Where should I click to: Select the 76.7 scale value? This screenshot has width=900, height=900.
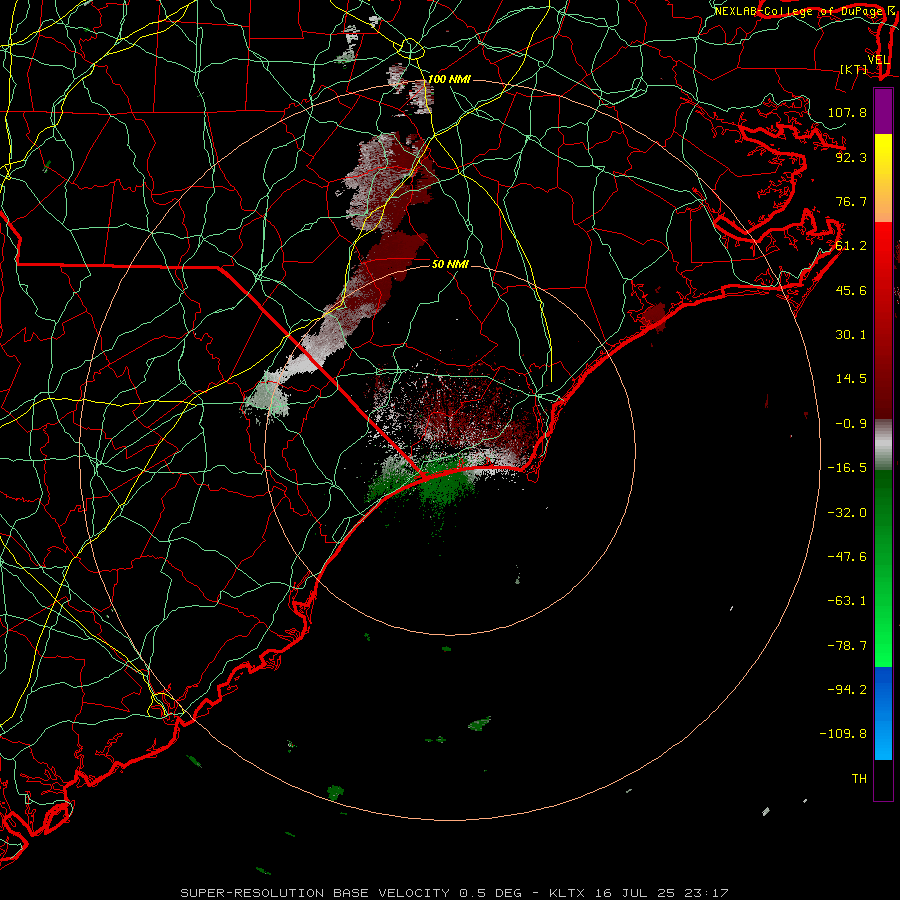[x=851, y=201]
